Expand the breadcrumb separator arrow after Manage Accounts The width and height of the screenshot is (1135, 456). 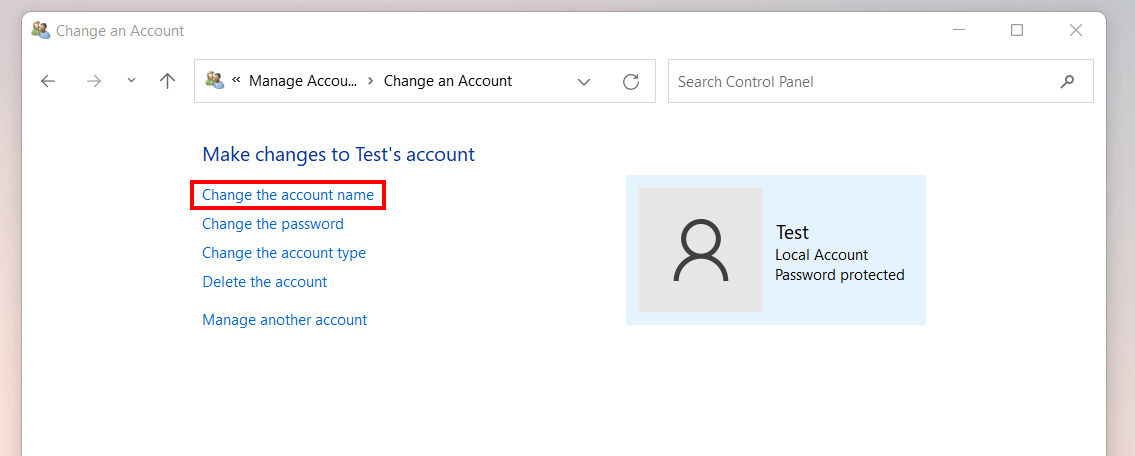tap(371, 81)
